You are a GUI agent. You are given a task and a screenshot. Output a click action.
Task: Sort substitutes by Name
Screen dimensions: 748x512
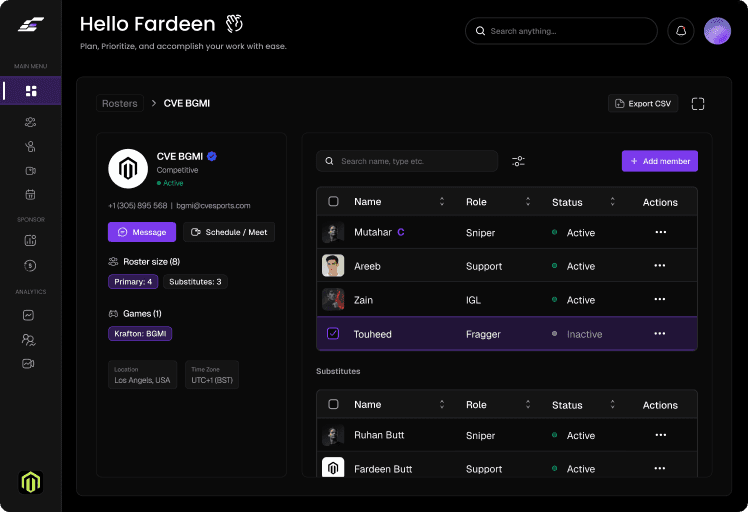[x=442, y=404]
